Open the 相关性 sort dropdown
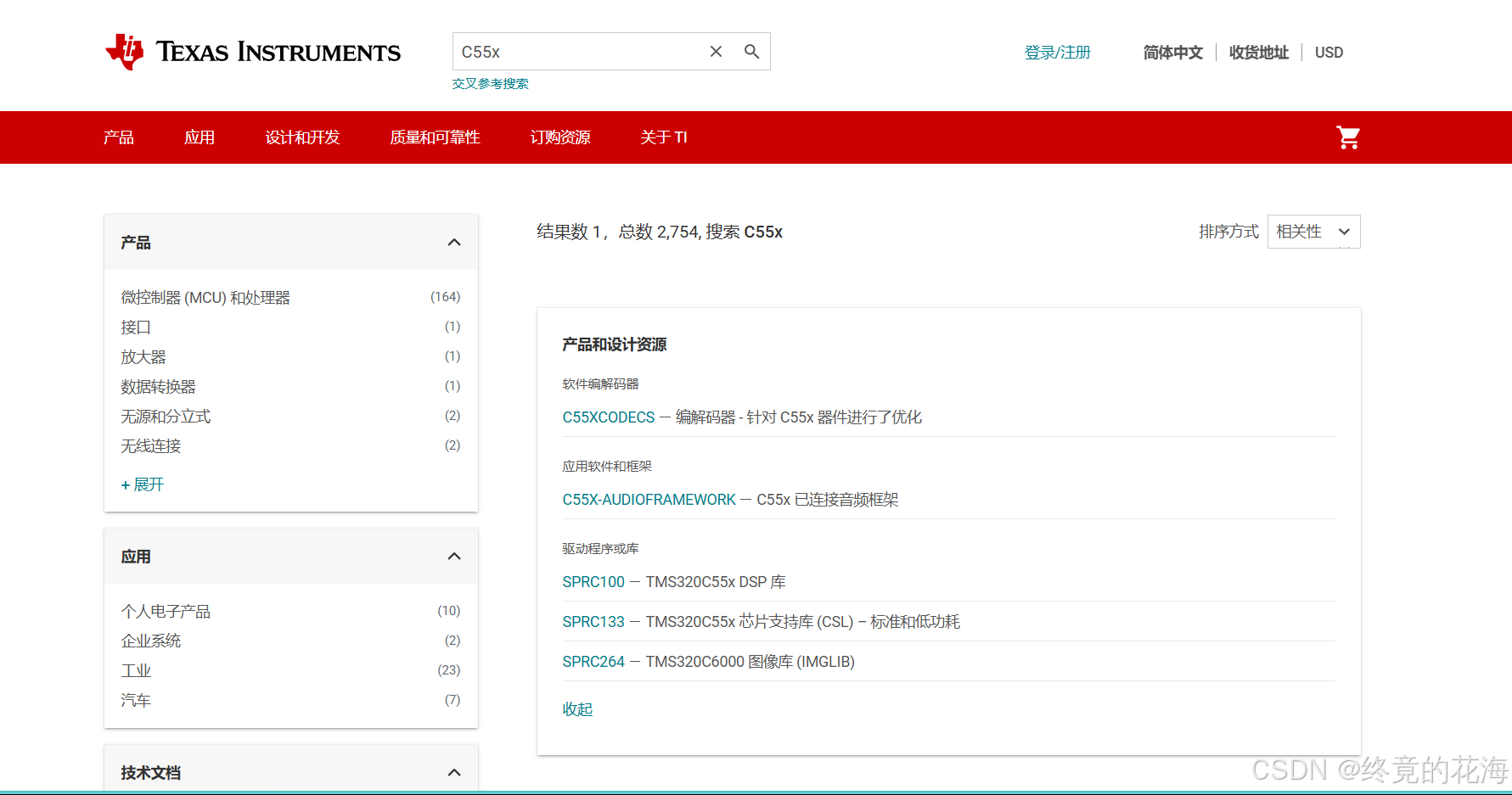Viewport: 1512px width, 795px height. click(x=1313, y=232)
